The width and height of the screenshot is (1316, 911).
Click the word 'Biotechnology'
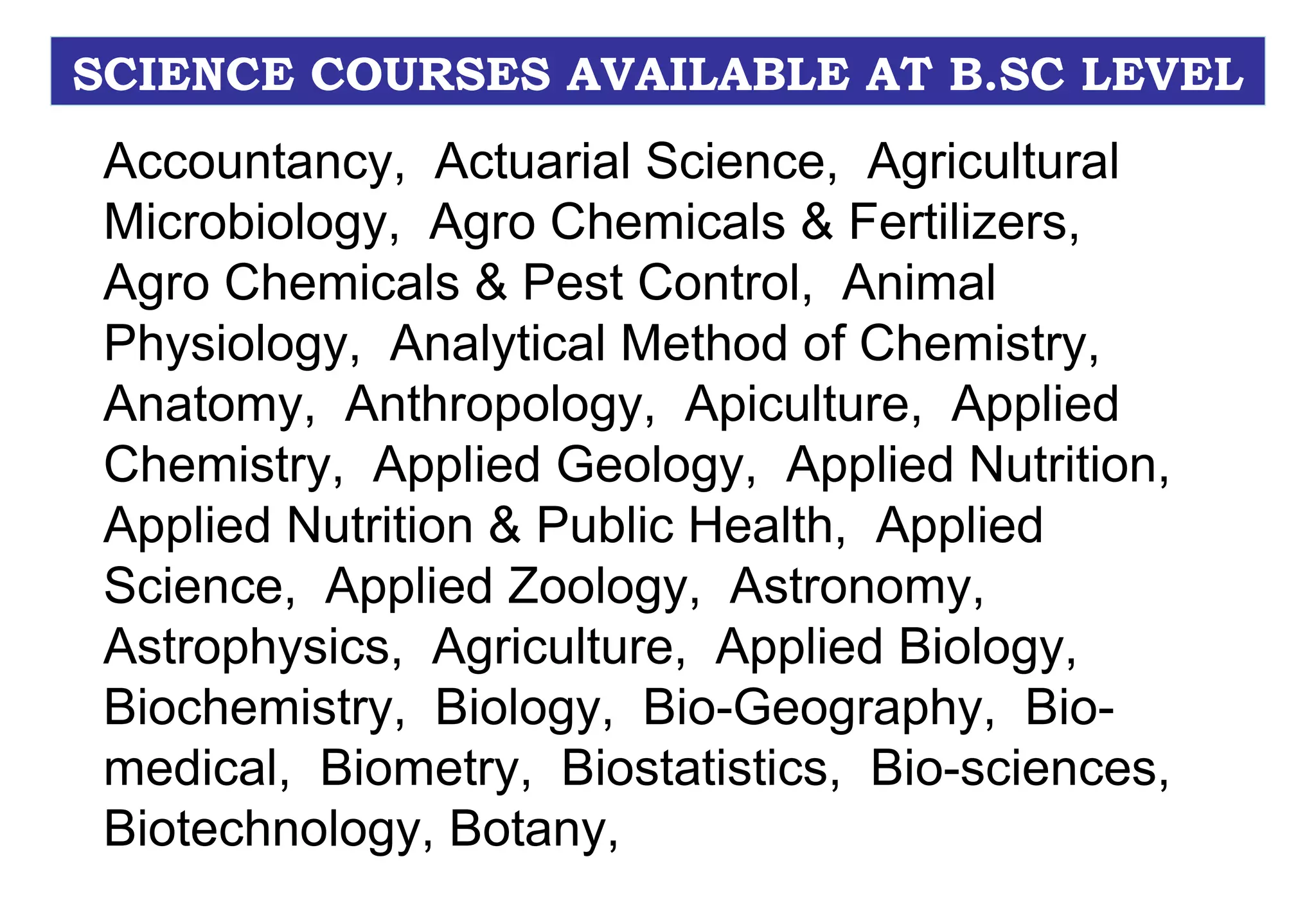pyautogui.click(x=262, y=829)
